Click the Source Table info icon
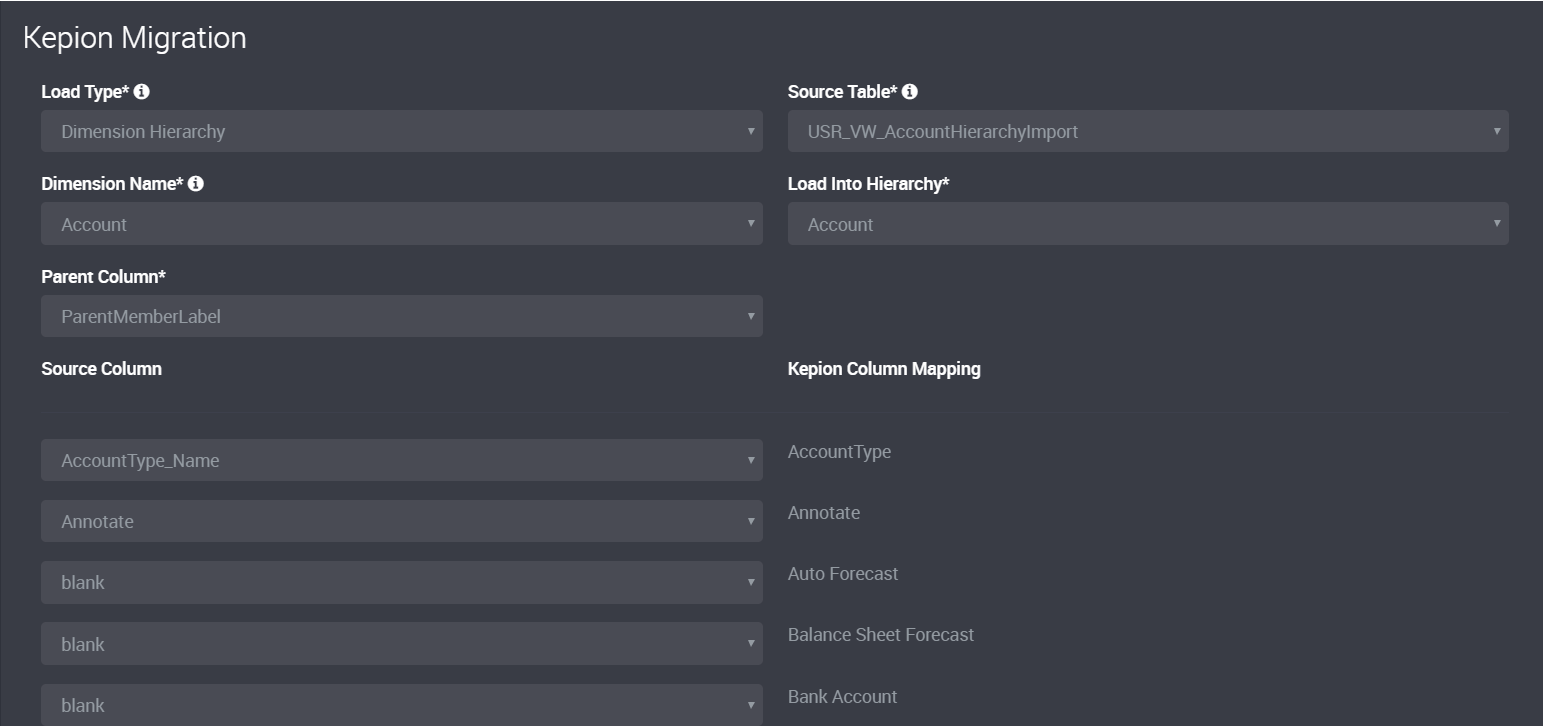1543x726 pixels. (909, 92)
